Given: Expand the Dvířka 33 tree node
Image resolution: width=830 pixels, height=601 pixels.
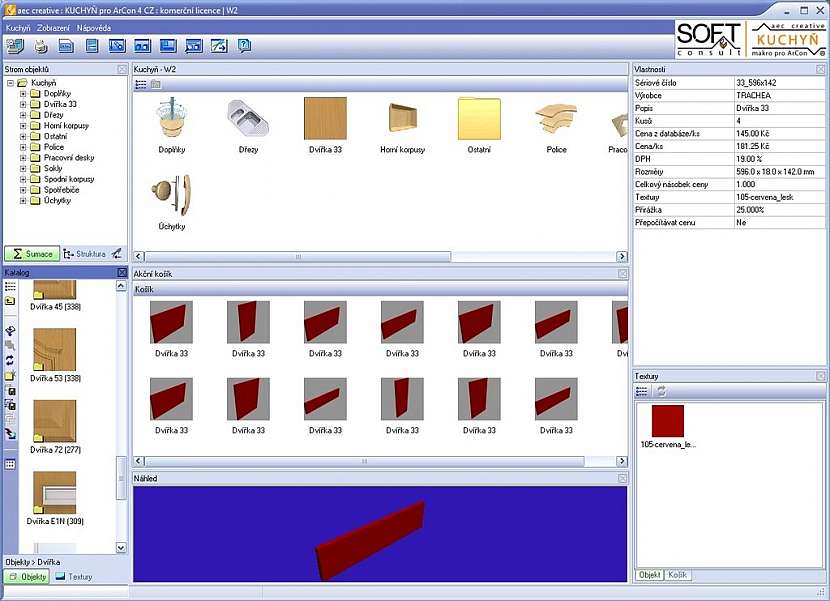Looking at the screenshot, I should [x=23, y=104].
